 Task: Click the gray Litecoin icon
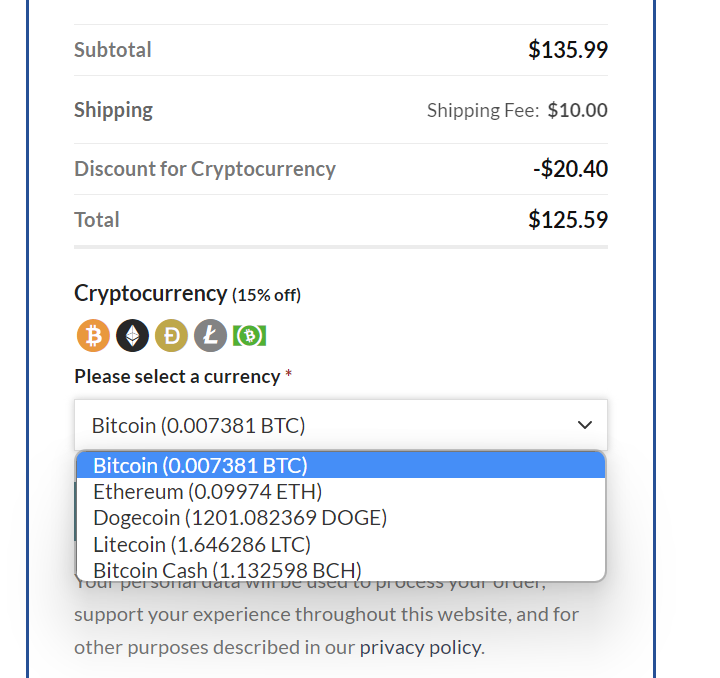click(x=210, y=336)
